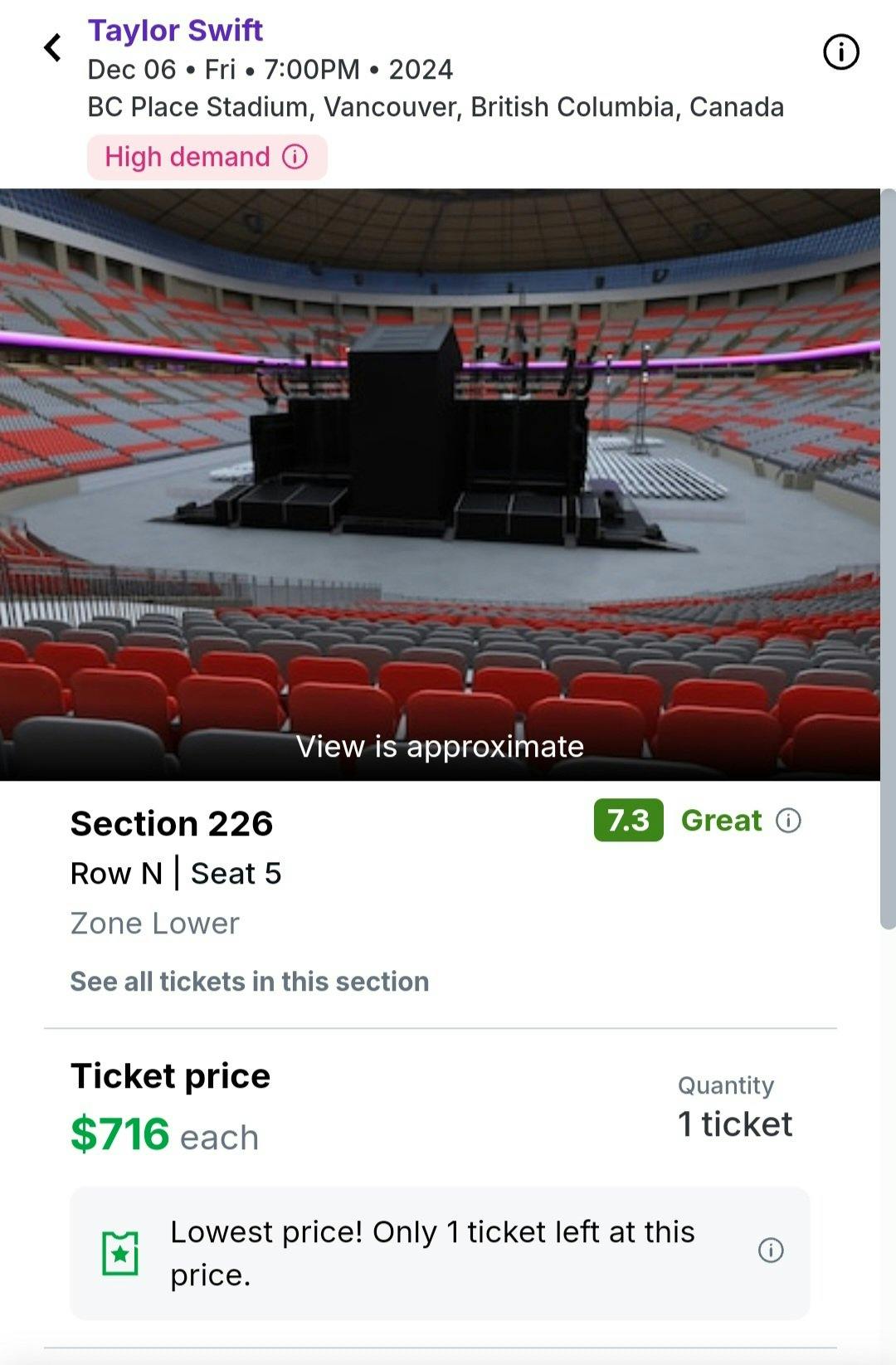The image size is (896, 1365).
Task: Click the Section 226 heading
Action: [x=172, y=824]
